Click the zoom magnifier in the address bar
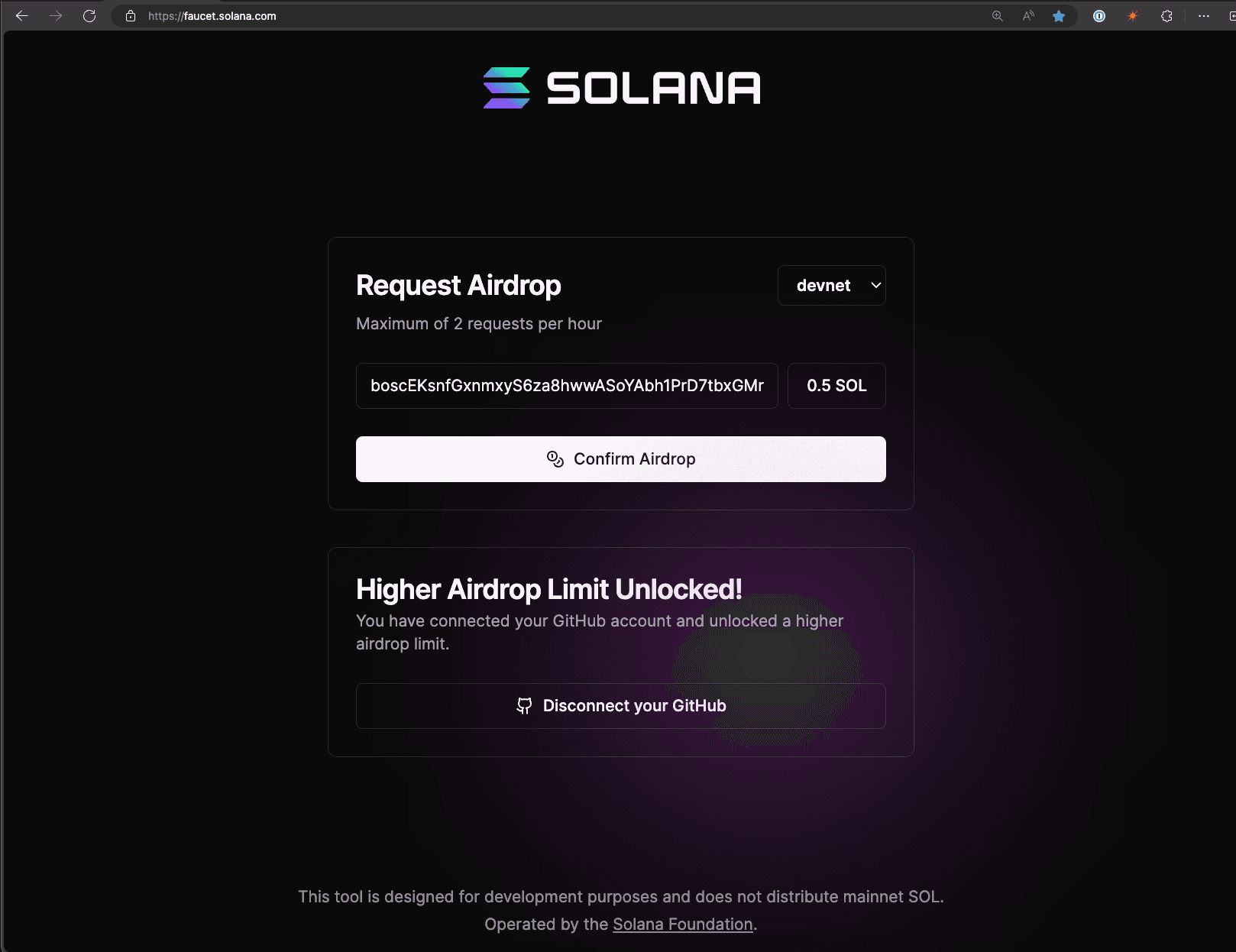The height and width of the screenshot is (952, 1236). pyautogui.click(x=996, y=15)
